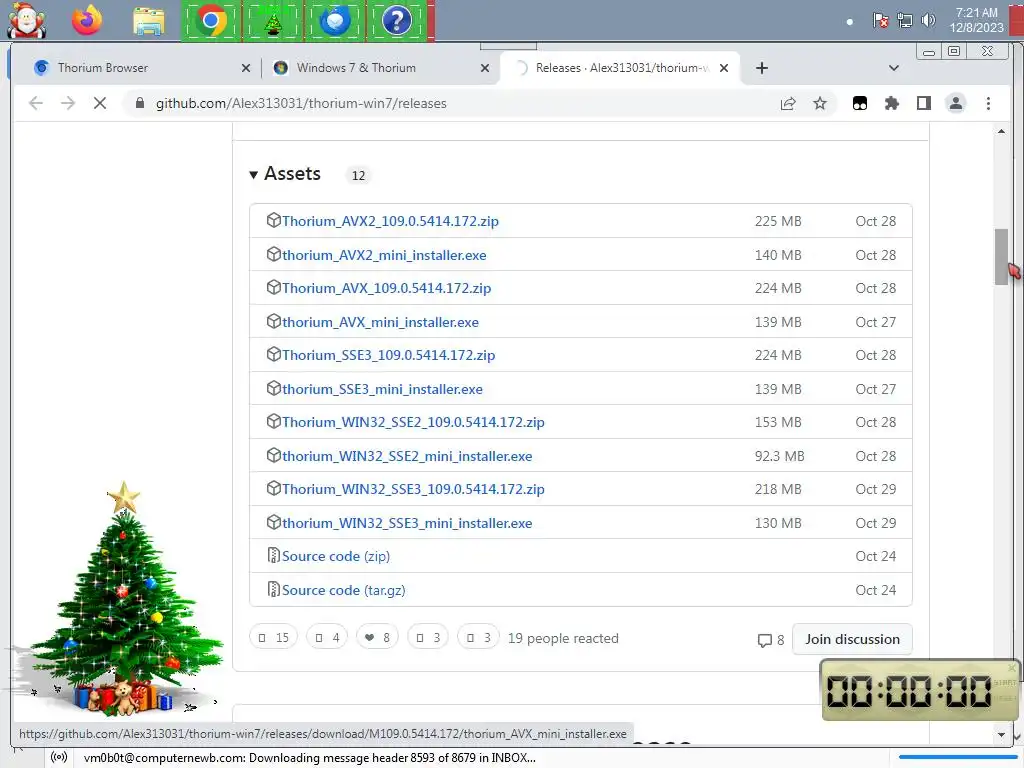Click the address bar URL
Viewport: 1024px width, 768px height.
(x=301, y=103)
